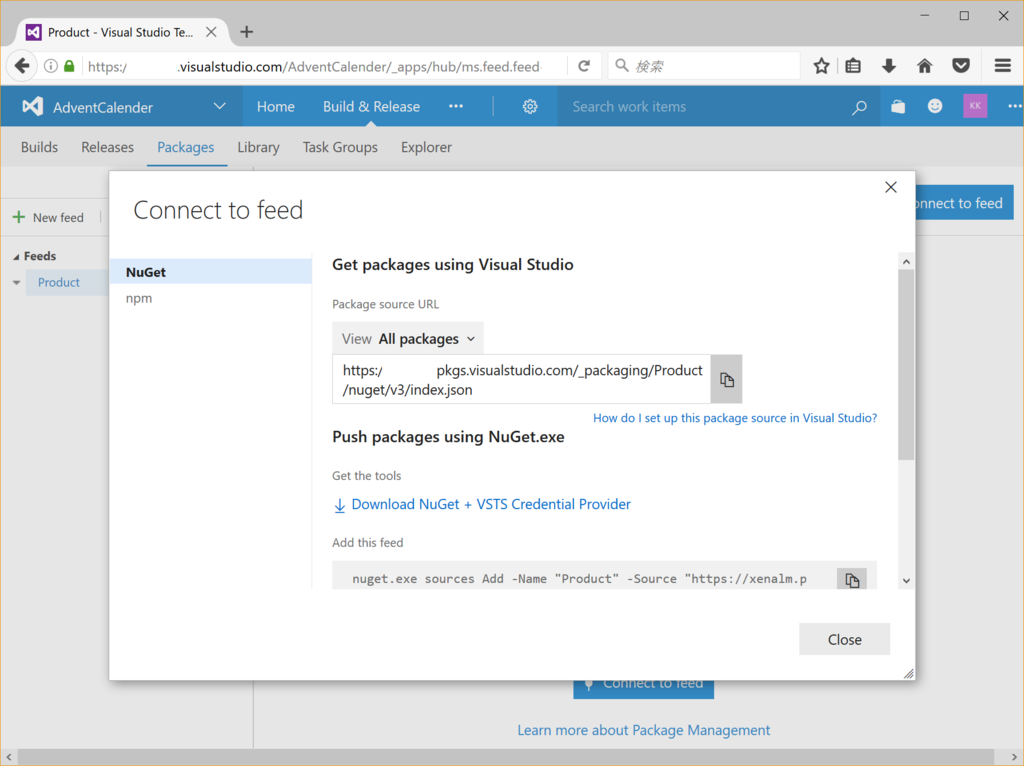Copy the package source URL

[726, 379]
